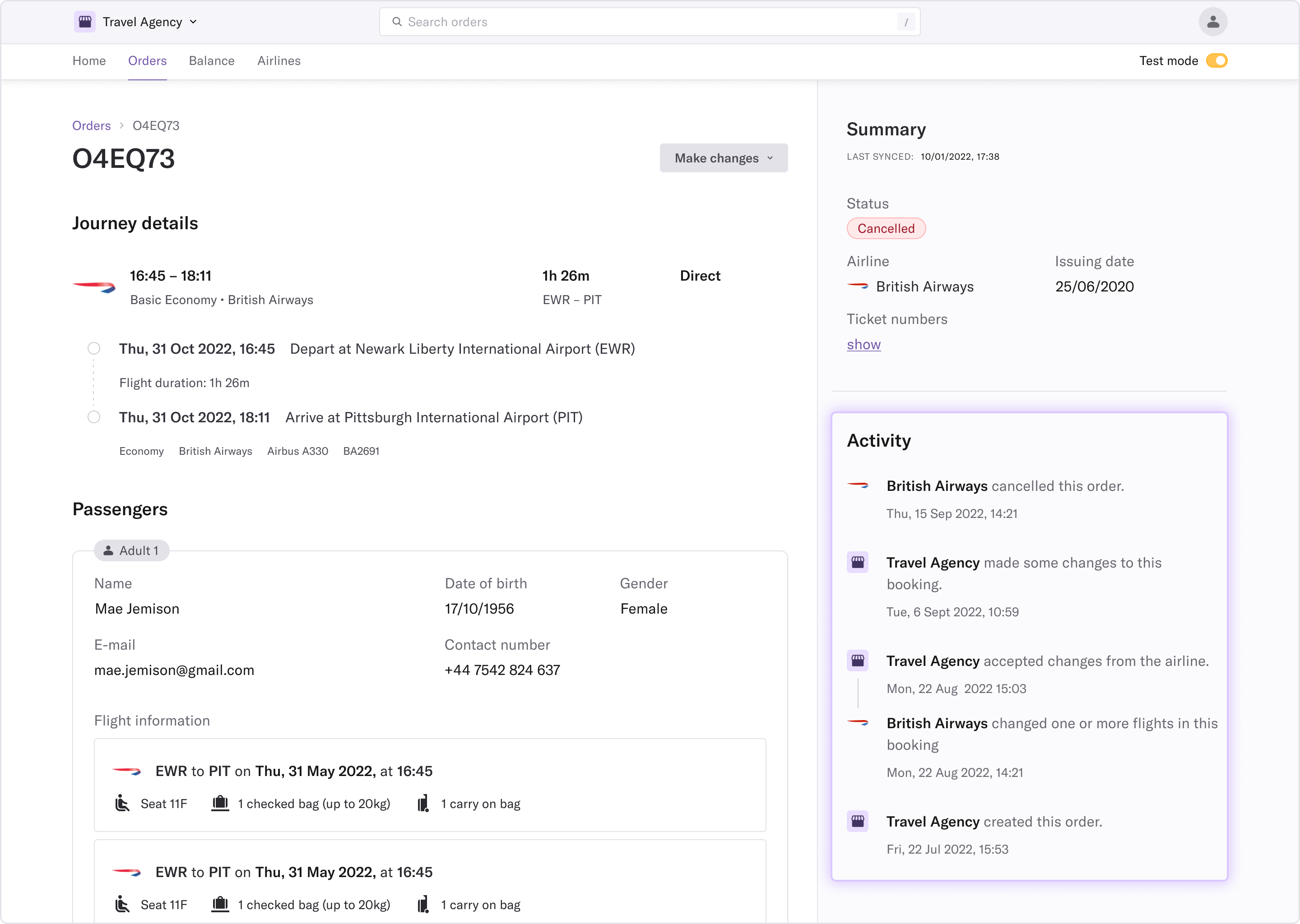Click Travel Agency icon beside created this order

point(857,821)
